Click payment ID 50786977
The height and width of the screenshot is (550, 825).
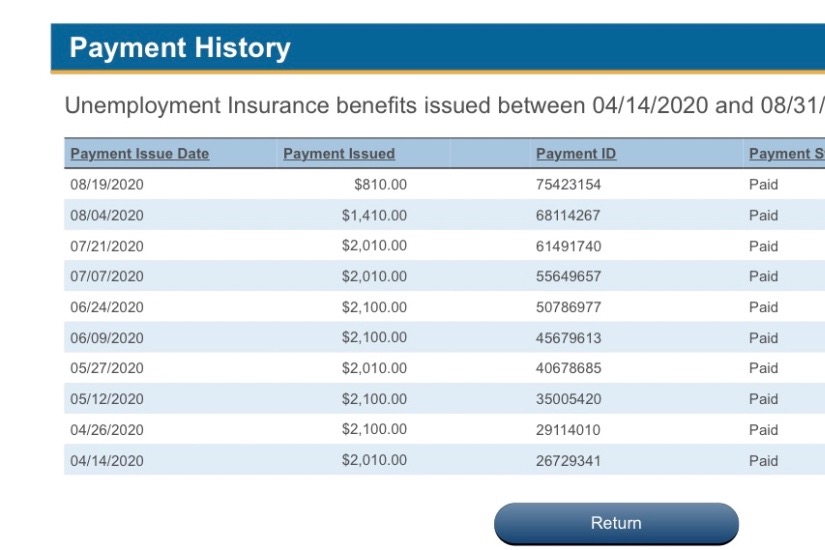pyautogui.click(x=569, y=307)
